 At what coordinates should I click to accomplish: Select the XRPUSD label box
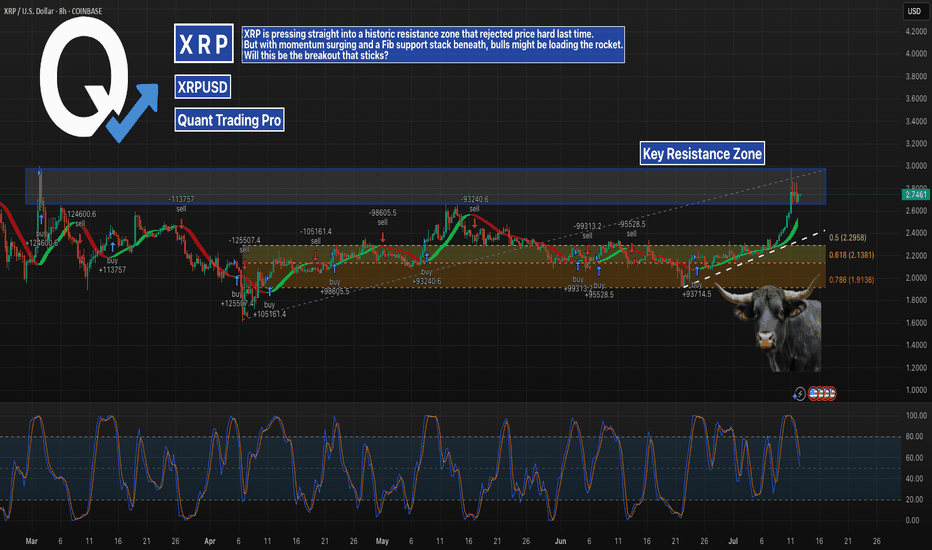pyautogui.click(x=203, y=87)
